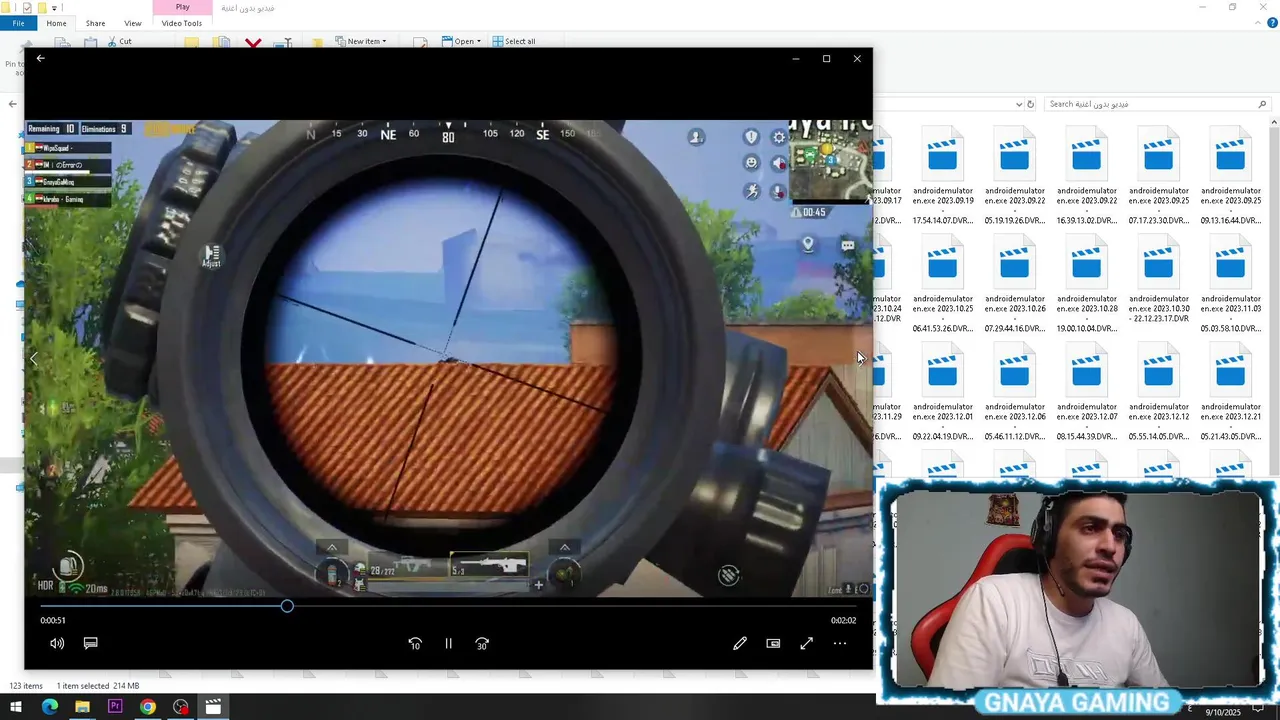This screenshot has width=1280, height=720.
Task: Toggle fullscreen video mode
Action: coord(806,644)
